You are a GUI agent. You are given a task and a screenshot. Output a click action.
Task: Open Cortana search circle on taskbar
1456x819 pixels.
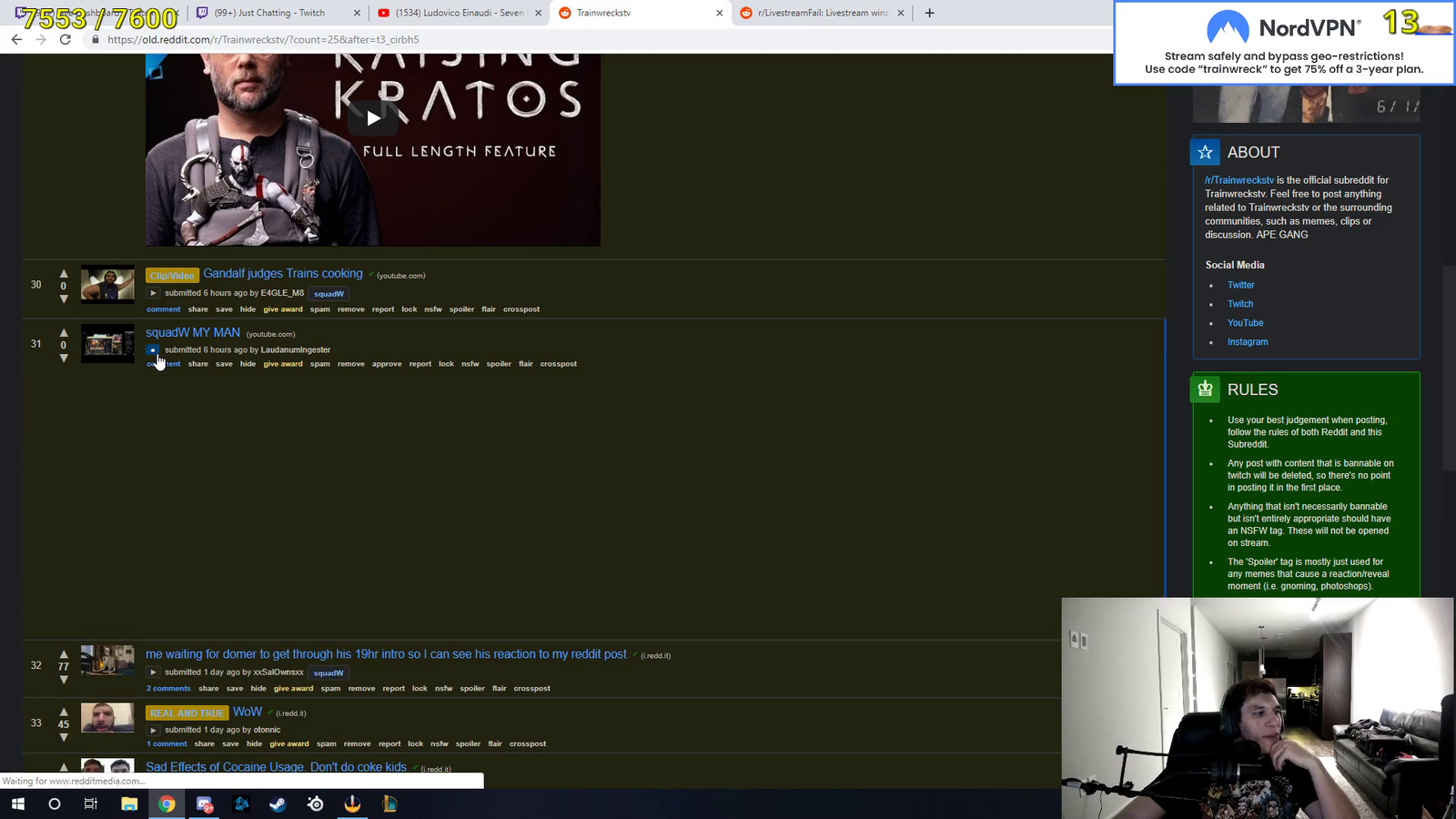(x=54, y=804)
